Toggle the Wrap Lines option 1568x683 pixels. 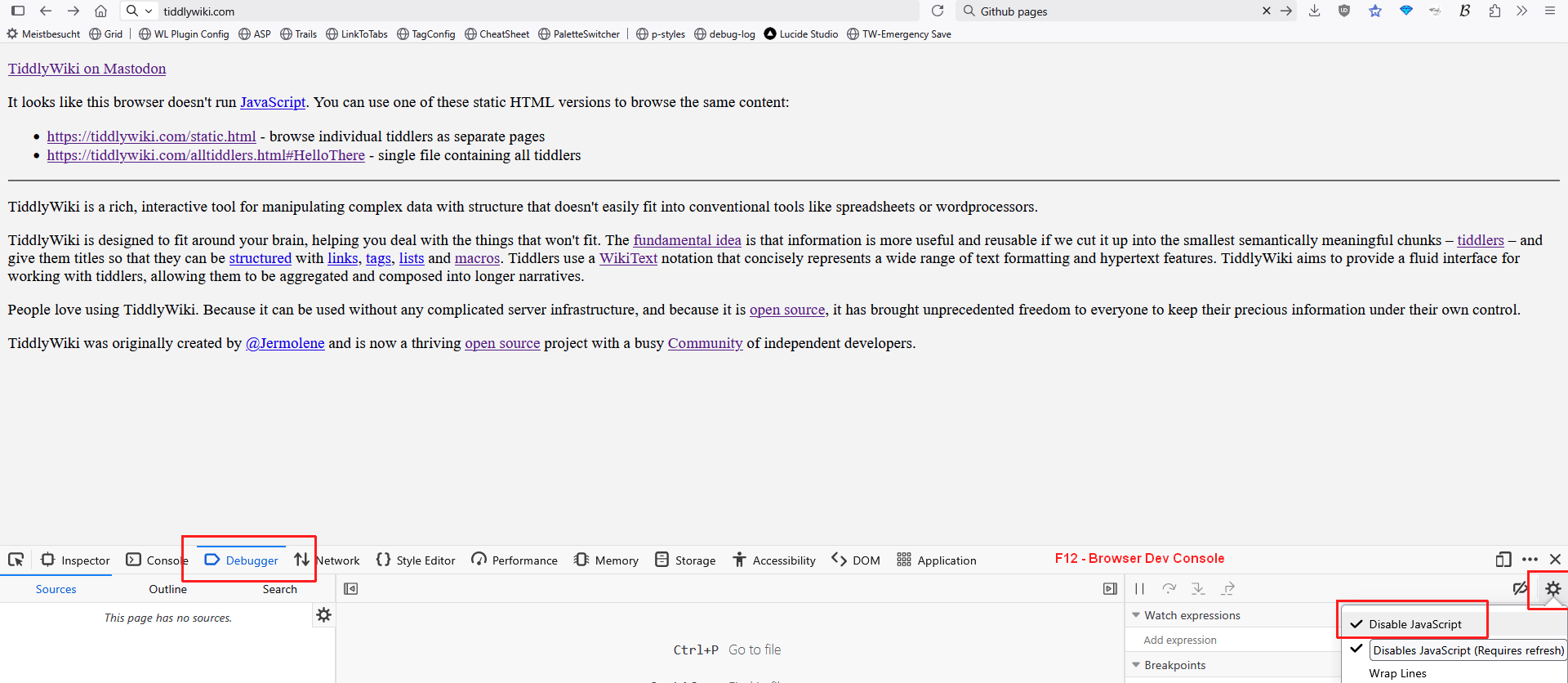1397,673
